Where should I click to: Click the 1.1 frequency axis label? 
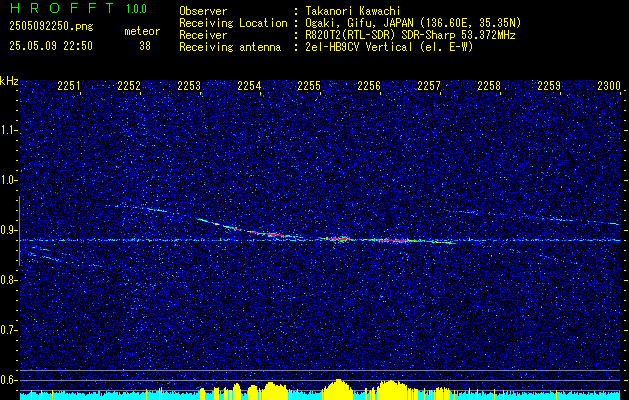click(8, 130)
